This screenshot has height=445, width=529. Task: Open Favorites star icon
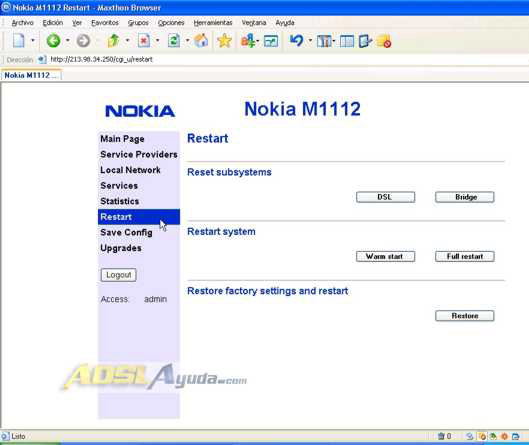[224, 41]
